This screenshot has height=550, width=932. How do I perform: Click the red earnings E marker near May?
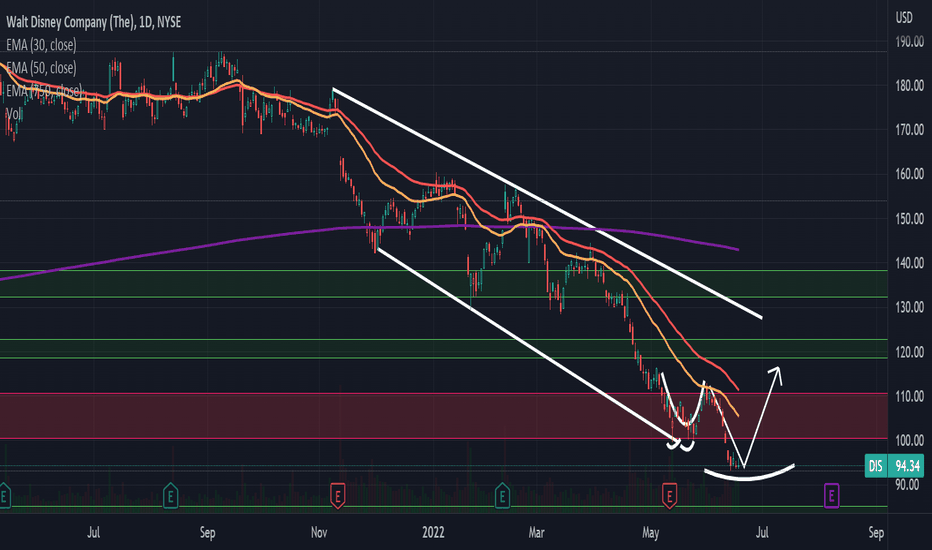[670, 495]
